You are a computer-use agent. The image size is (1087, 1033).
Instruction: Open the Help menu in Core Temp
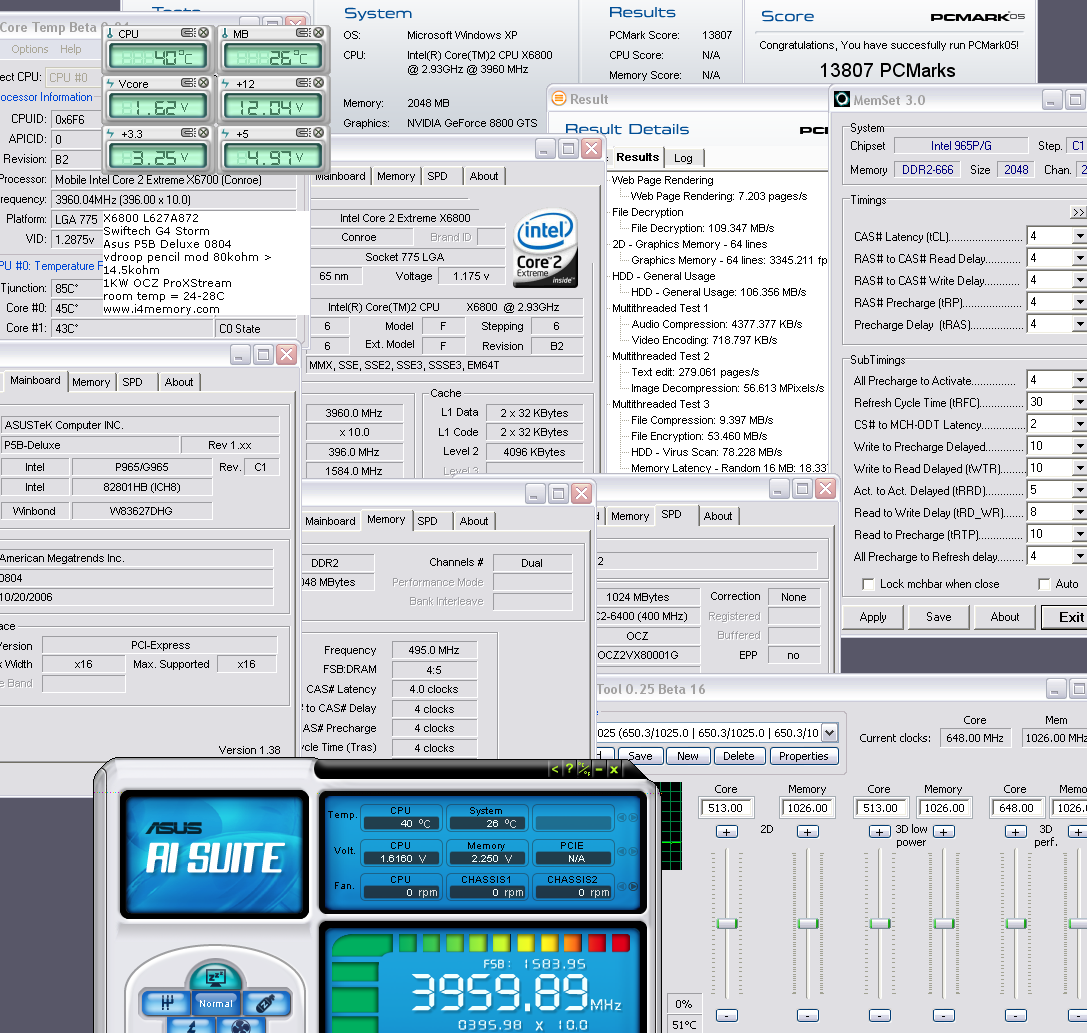71,49
